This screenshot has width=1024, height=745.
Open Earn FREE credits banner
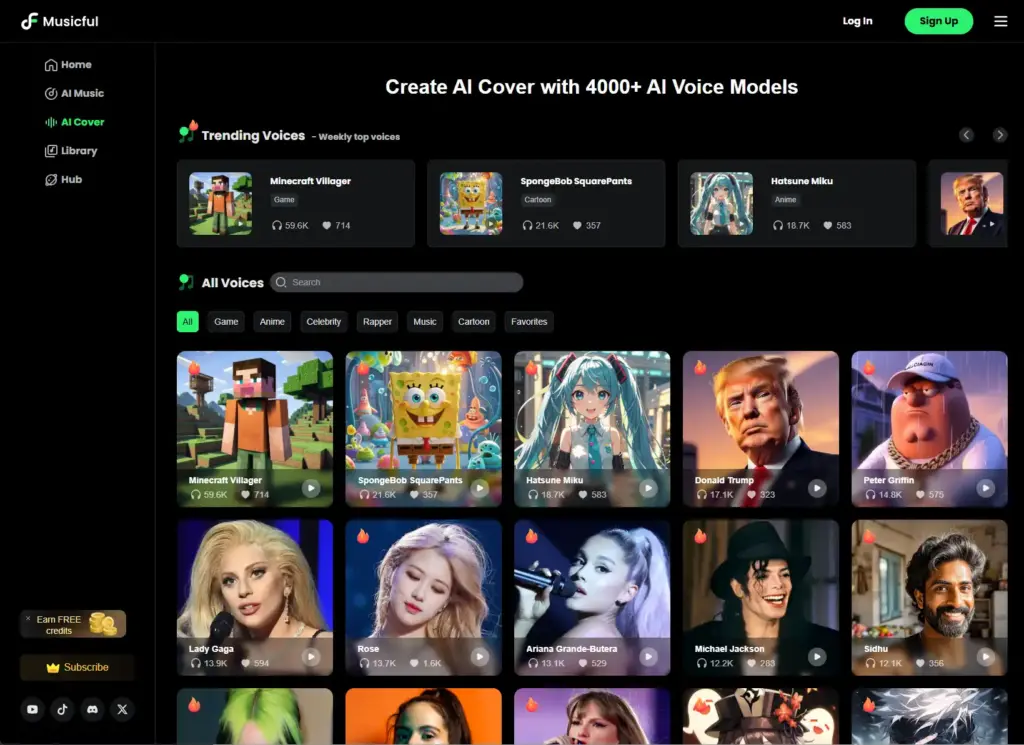pos(73,624)
